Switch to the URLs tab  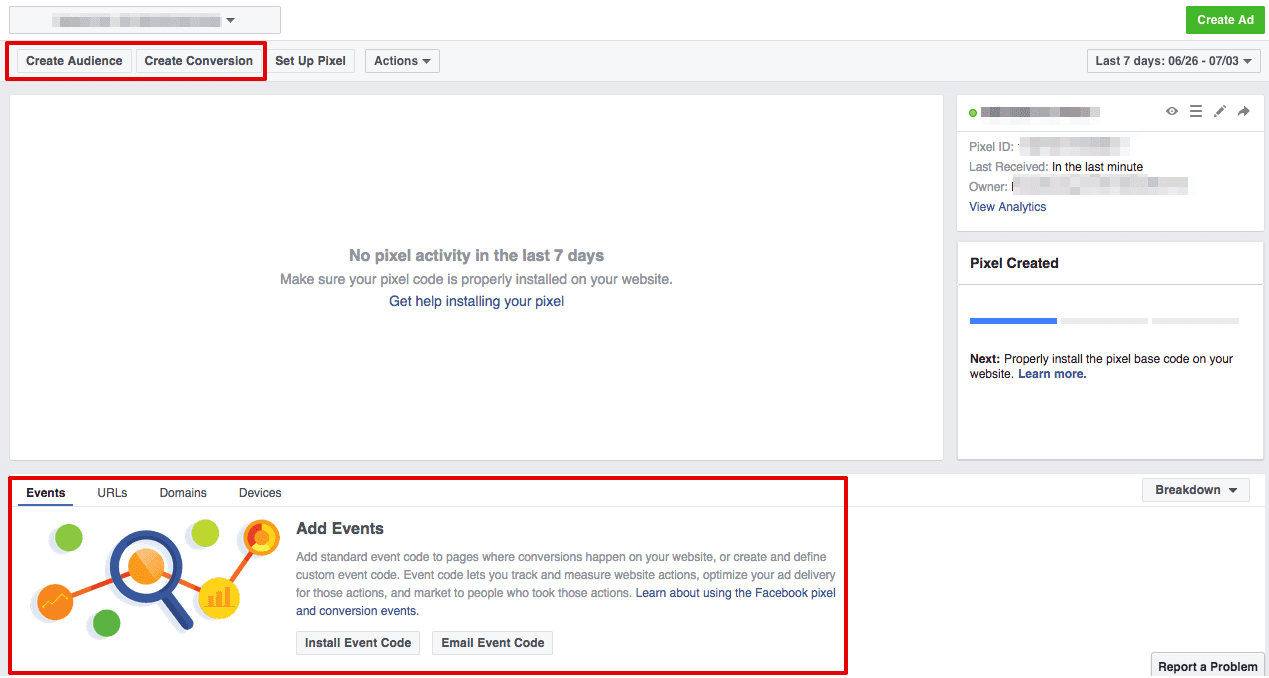(112, 492)
